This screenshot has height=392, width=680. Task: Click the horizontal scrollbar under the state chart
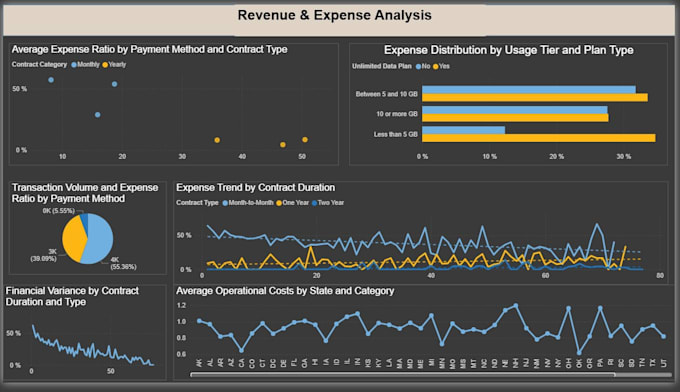[x=402, y=375]
